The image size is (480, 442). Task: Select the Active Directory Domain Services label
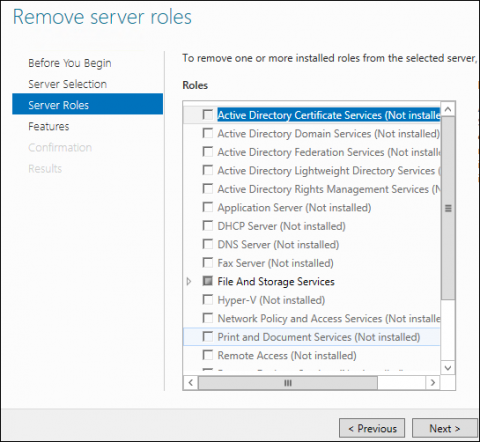pyautogui.click(x=329, y=134)
